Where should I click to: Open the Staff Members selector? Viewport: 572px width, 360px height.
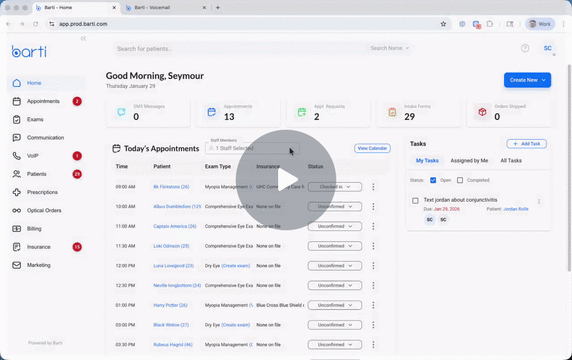coord(252,148)
